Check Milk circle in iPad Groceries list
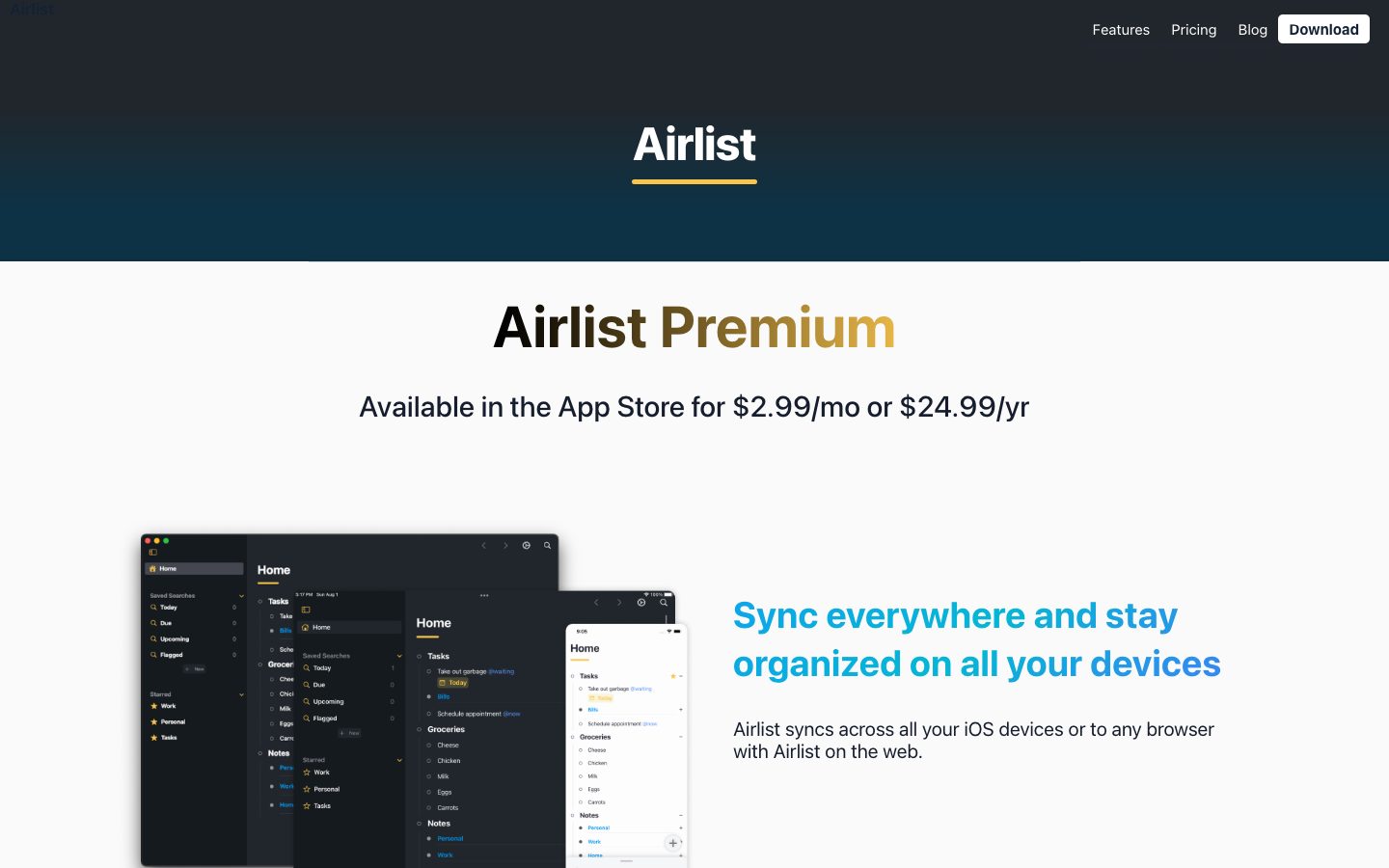 pos(429,776)
